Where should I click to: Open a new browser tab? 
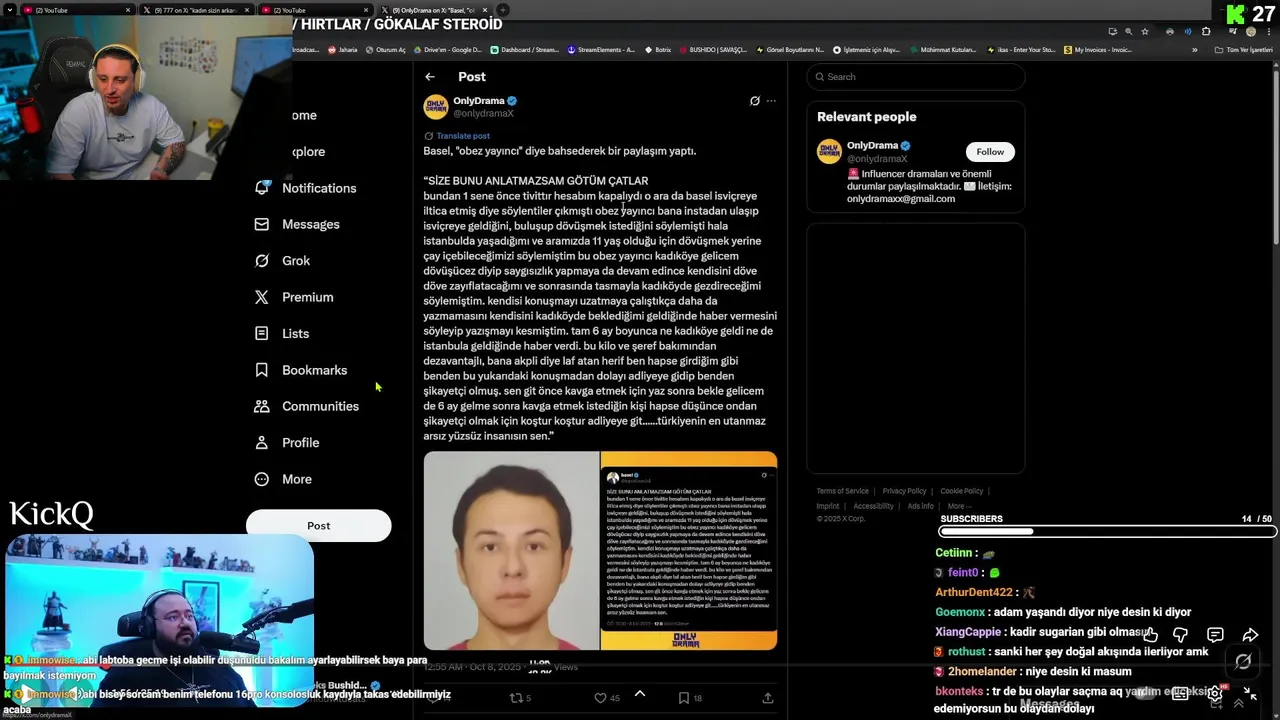click(x=503, y=10)
